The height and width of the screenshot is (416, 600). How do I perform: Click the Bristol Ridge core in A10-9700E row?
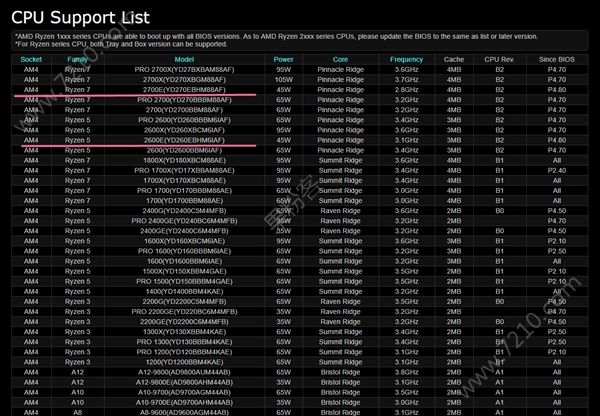[x=340, y=402]
